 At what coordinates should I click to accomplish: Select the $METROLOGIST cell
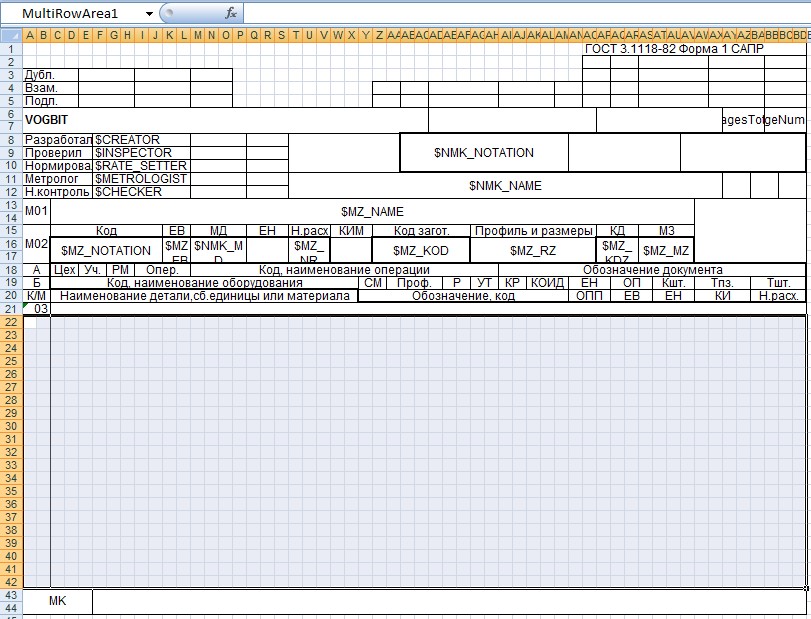(140, 179)
